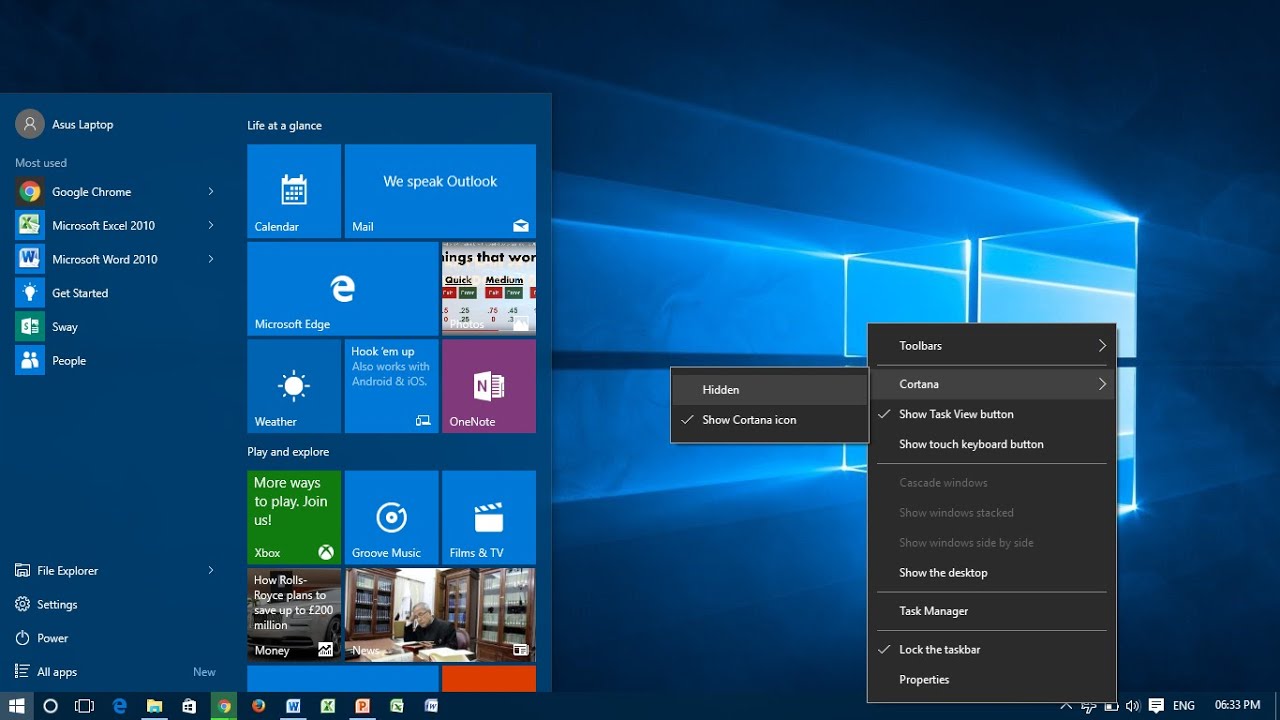Open Get Started from Most used
This screenshot has width=1280, height=720.
pos(115,293)
